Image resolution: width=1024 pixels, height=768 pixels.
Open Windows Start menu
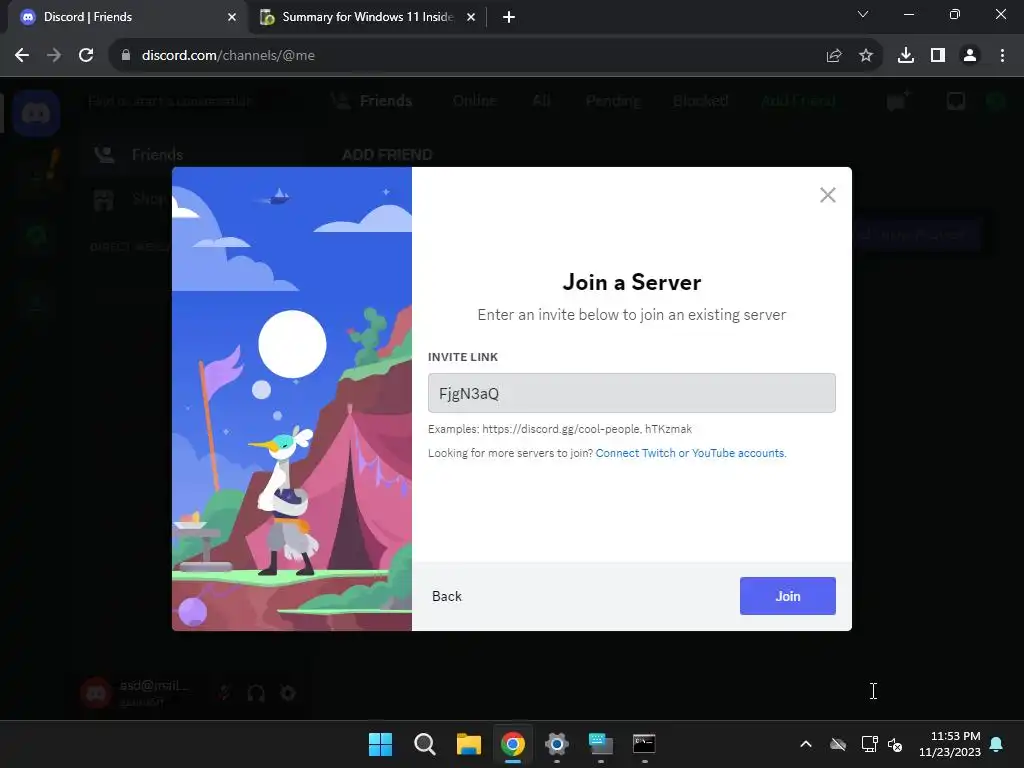(380, 744)
